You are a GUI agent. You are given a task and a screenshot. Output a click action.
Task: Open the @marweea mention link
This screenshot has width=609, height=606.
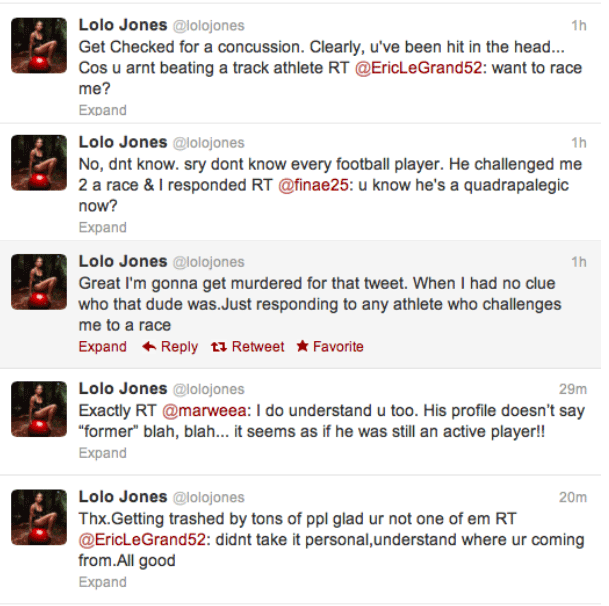tap(204, 411)
